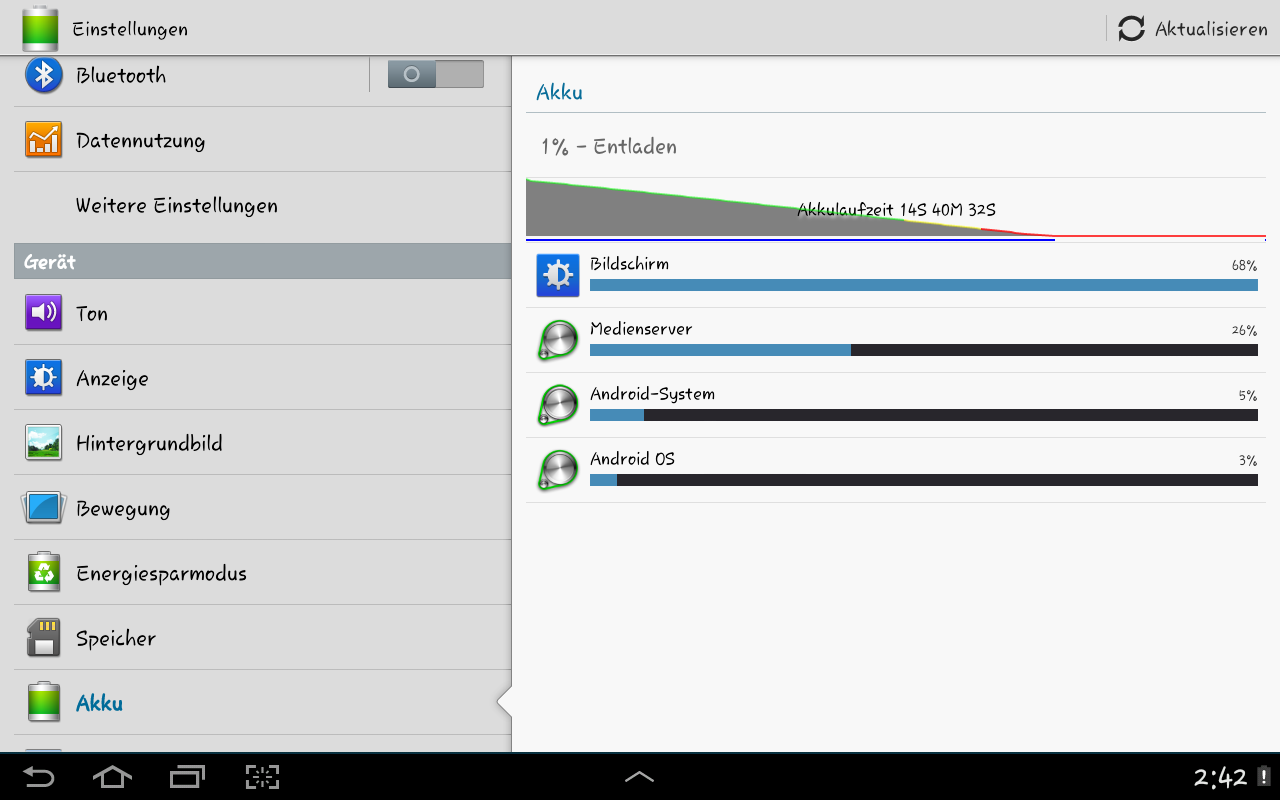The image size is (1280, 800).
Task: Click the Anzeige brightness icon
Action: [x=44, y=378]
